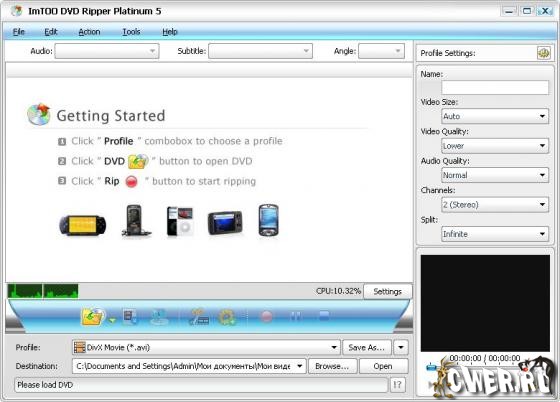
Task: Open the Action menu
Action: (x=89, y=32)
